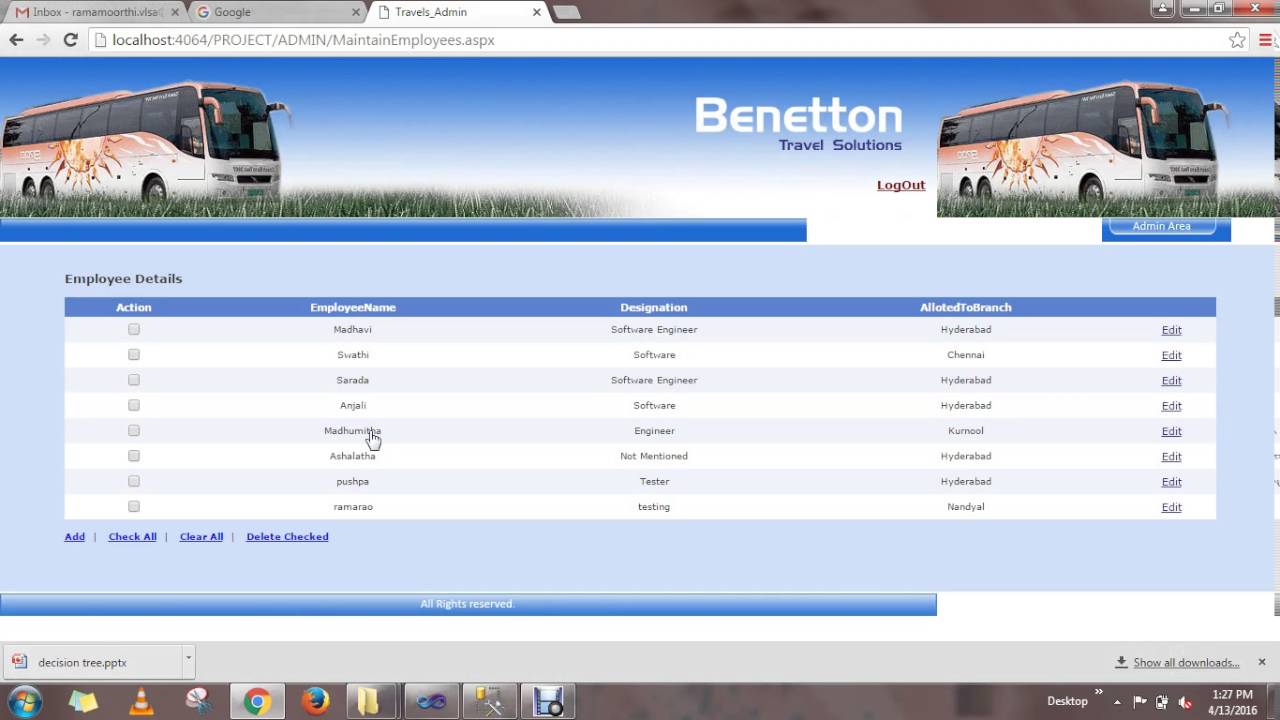Tick the checkbox for Anjali
This screenshot has width=1280, height=720.
click(x=134, y=405)
